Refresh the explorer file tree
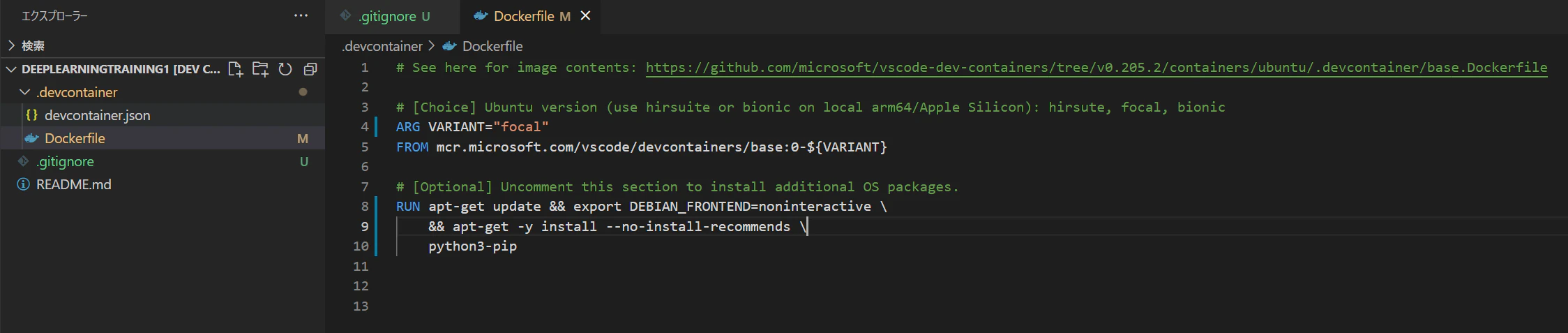 (285, 69)
